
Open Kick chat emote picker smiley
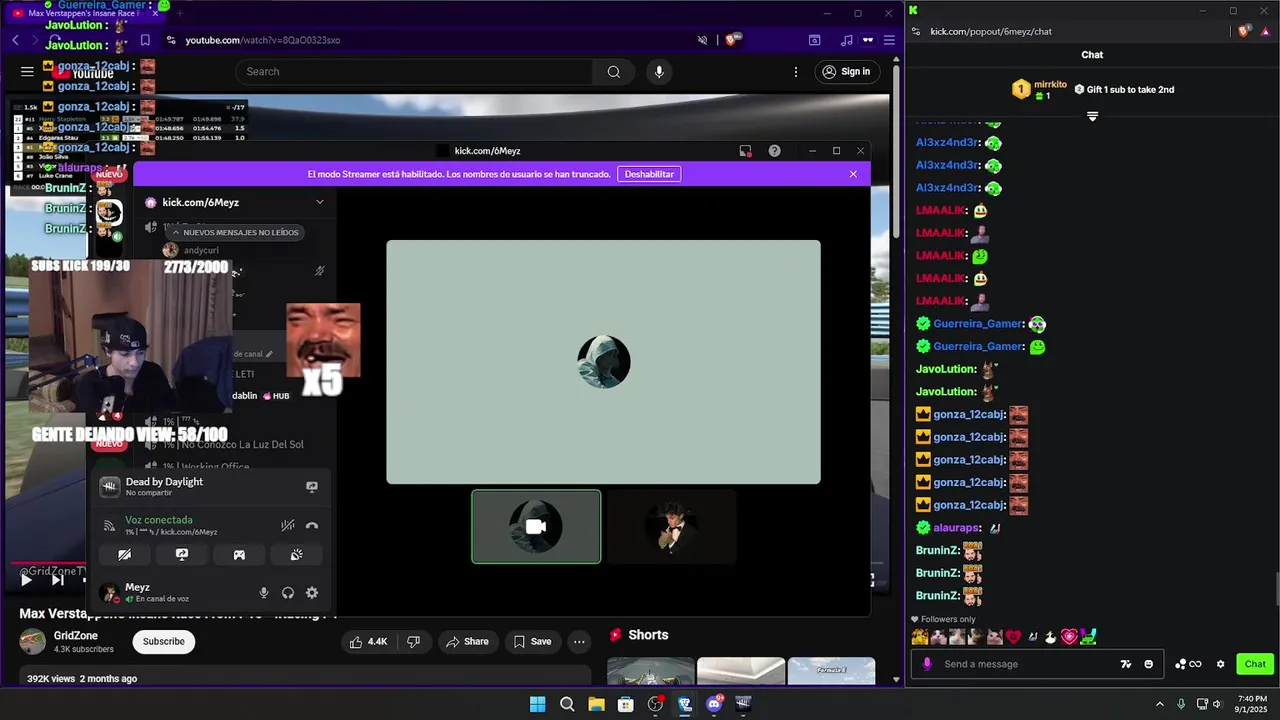click(1148, 664)
